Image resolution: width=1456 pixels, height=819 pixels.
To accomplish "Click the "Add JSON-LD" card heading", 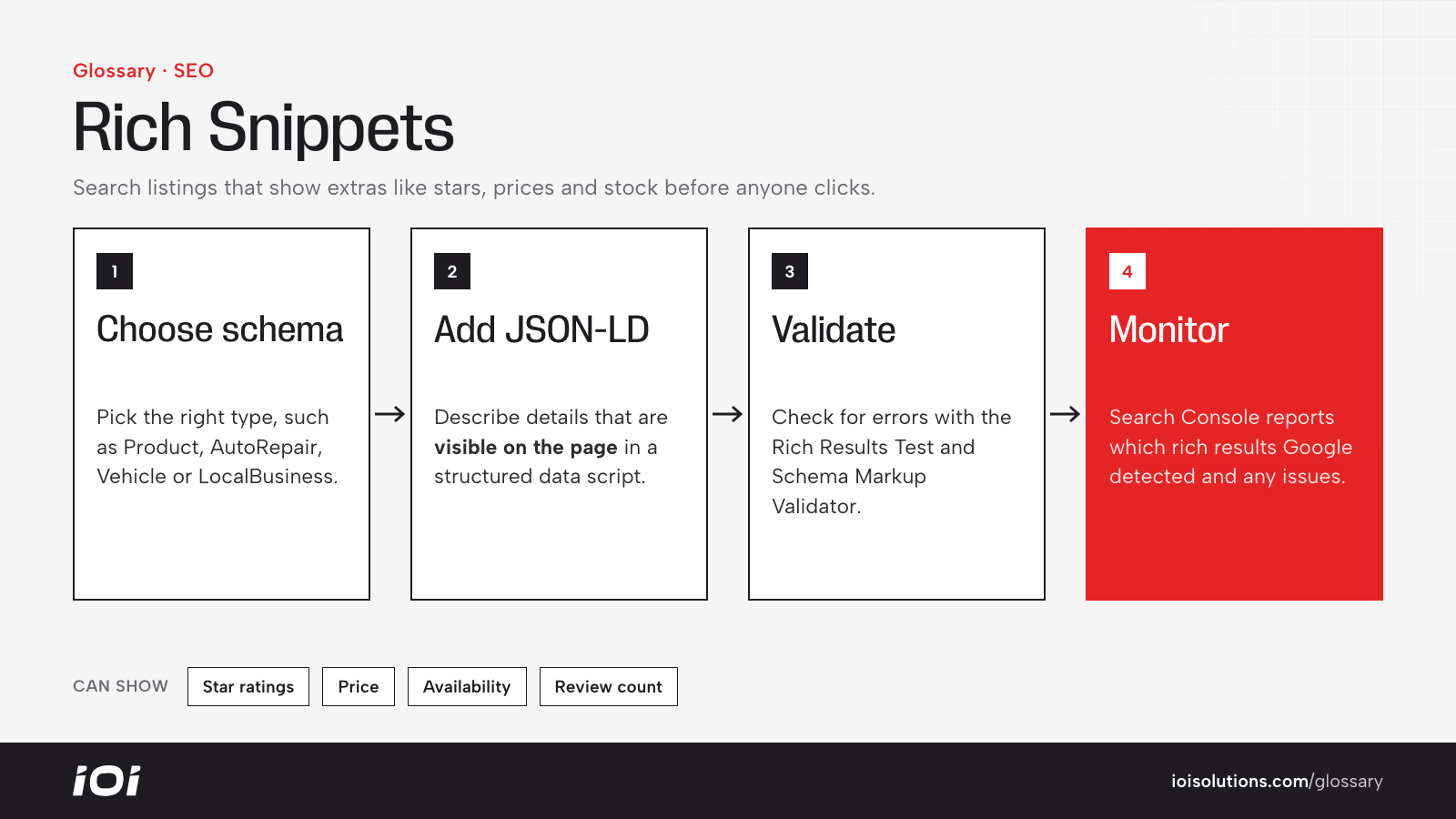I will click(541, 329).
